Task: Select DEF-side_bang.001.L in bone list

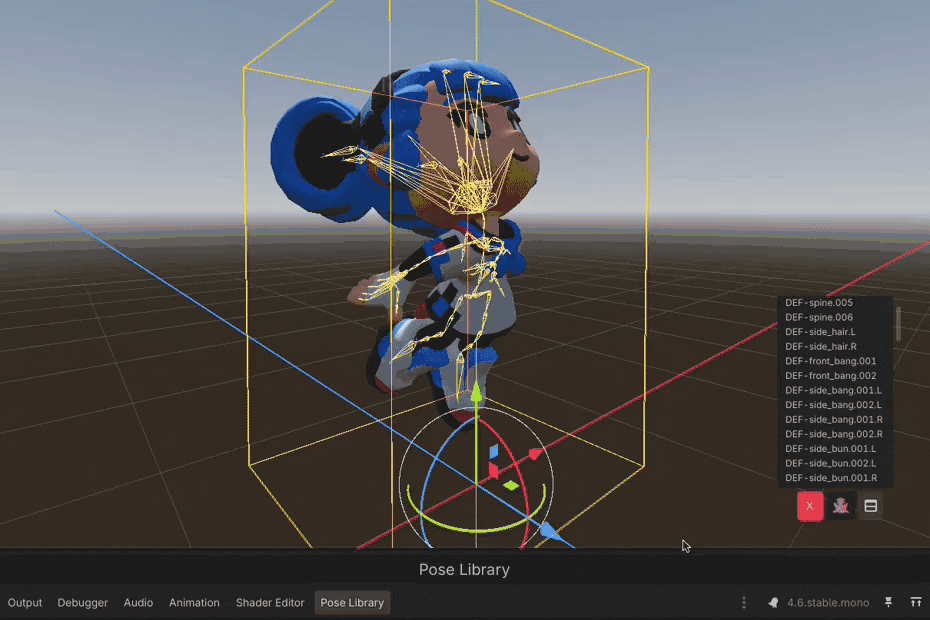Action: 835,390
